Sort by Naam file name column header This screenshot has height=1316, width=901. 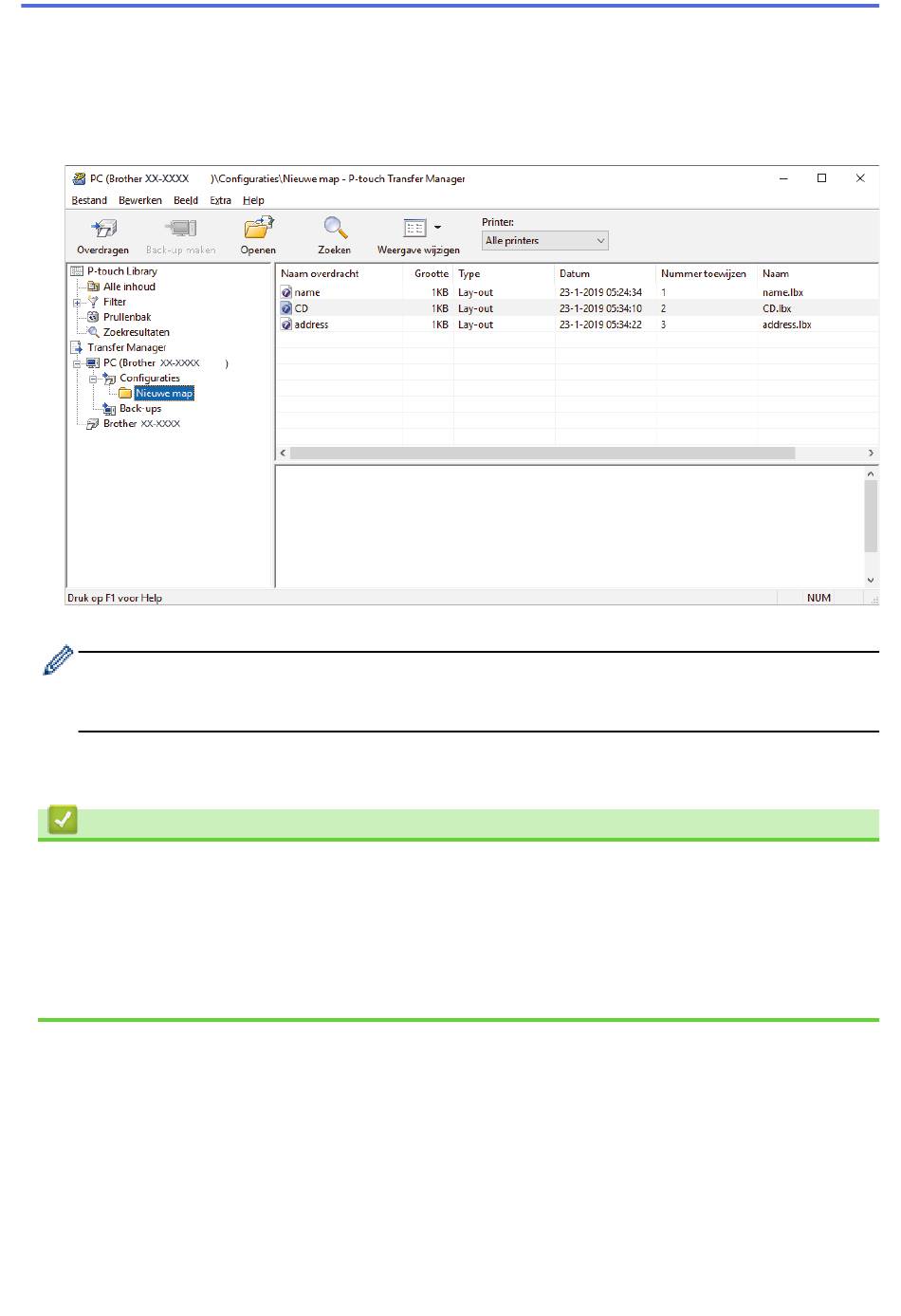(818, 273)
